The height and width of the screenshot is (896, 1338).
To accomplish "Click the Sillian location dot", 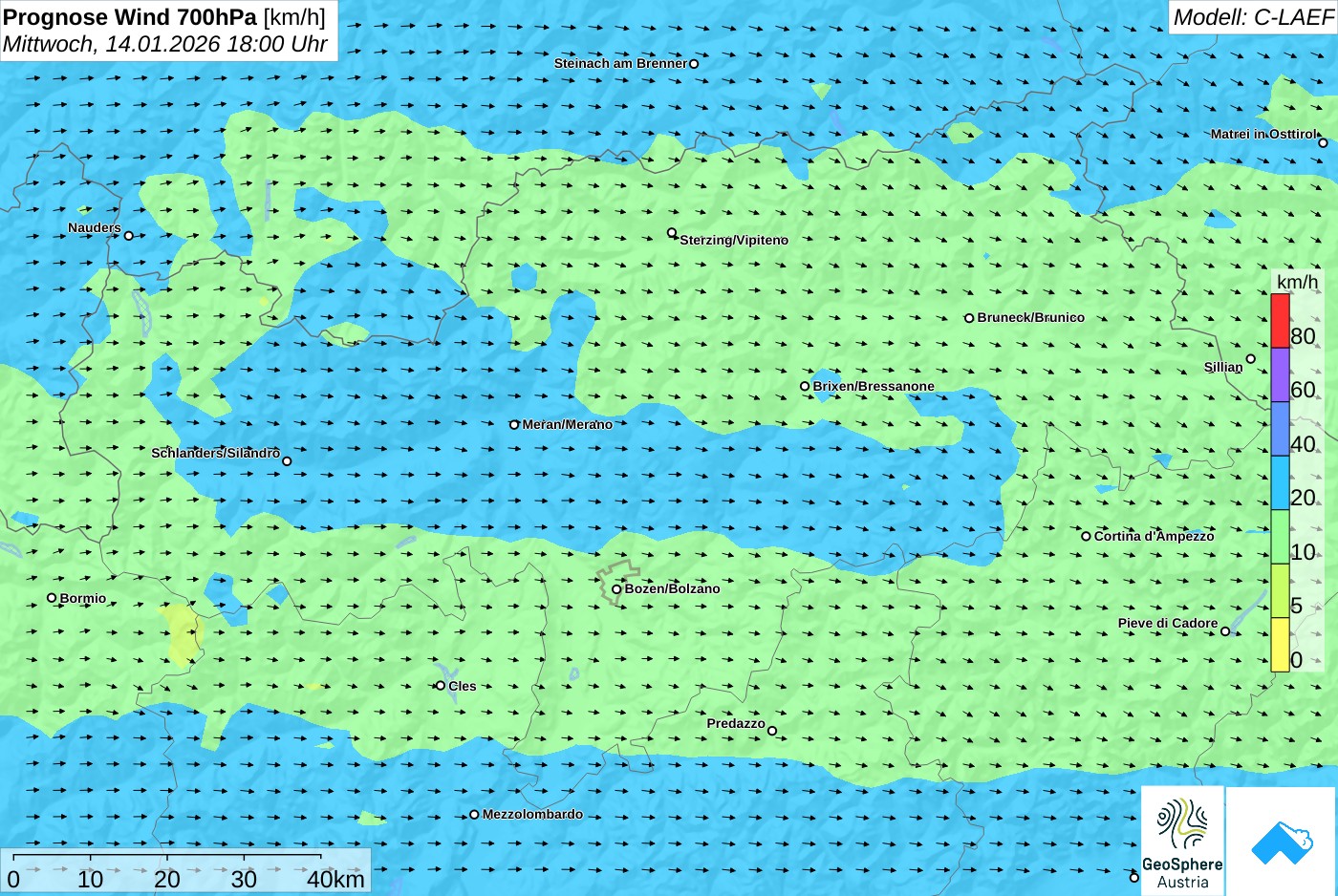I will pyautogui.click(x=1251, y=359).
